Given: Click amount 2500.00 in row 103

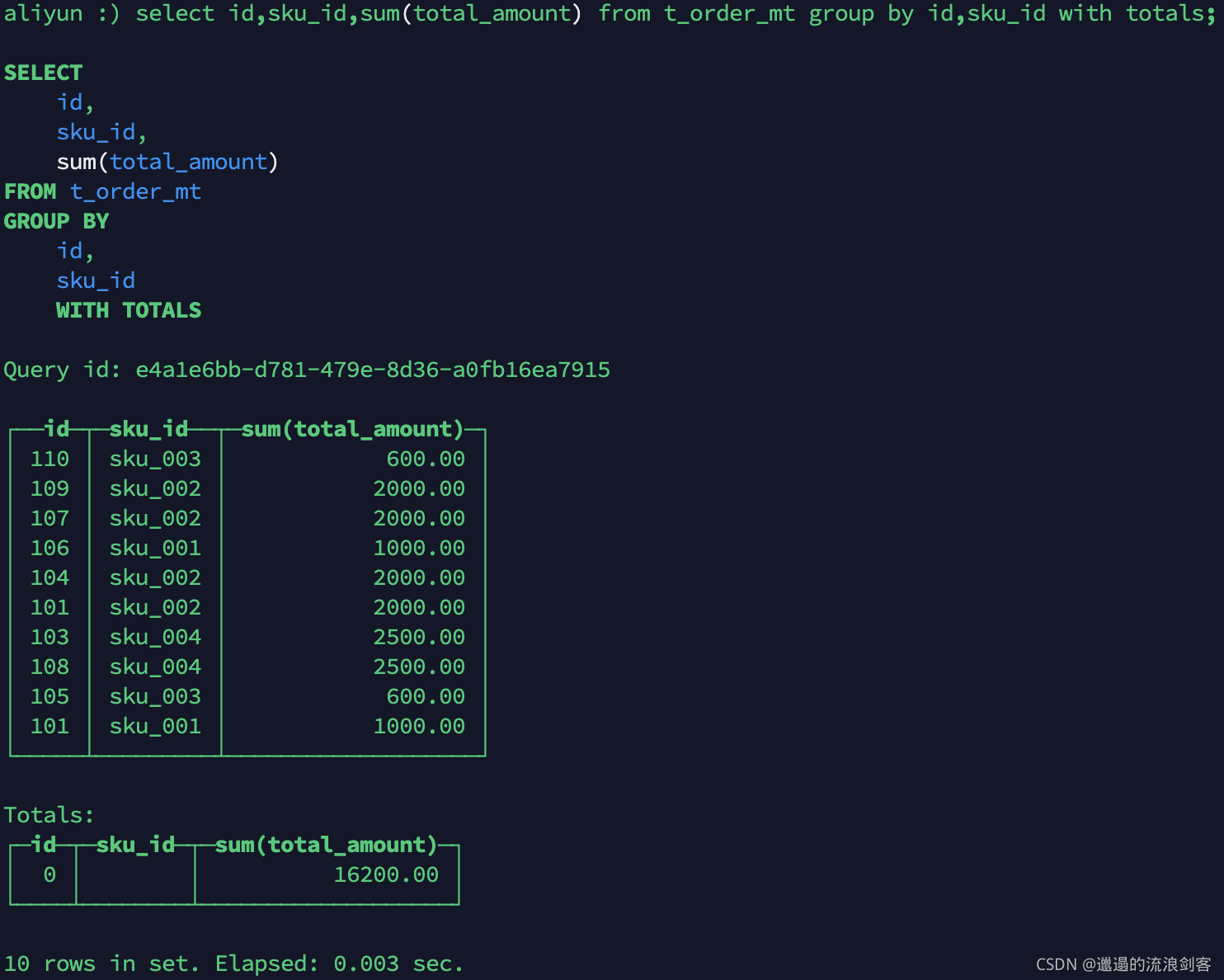Looking at the screenshot, I should click(x=419, y=637).
